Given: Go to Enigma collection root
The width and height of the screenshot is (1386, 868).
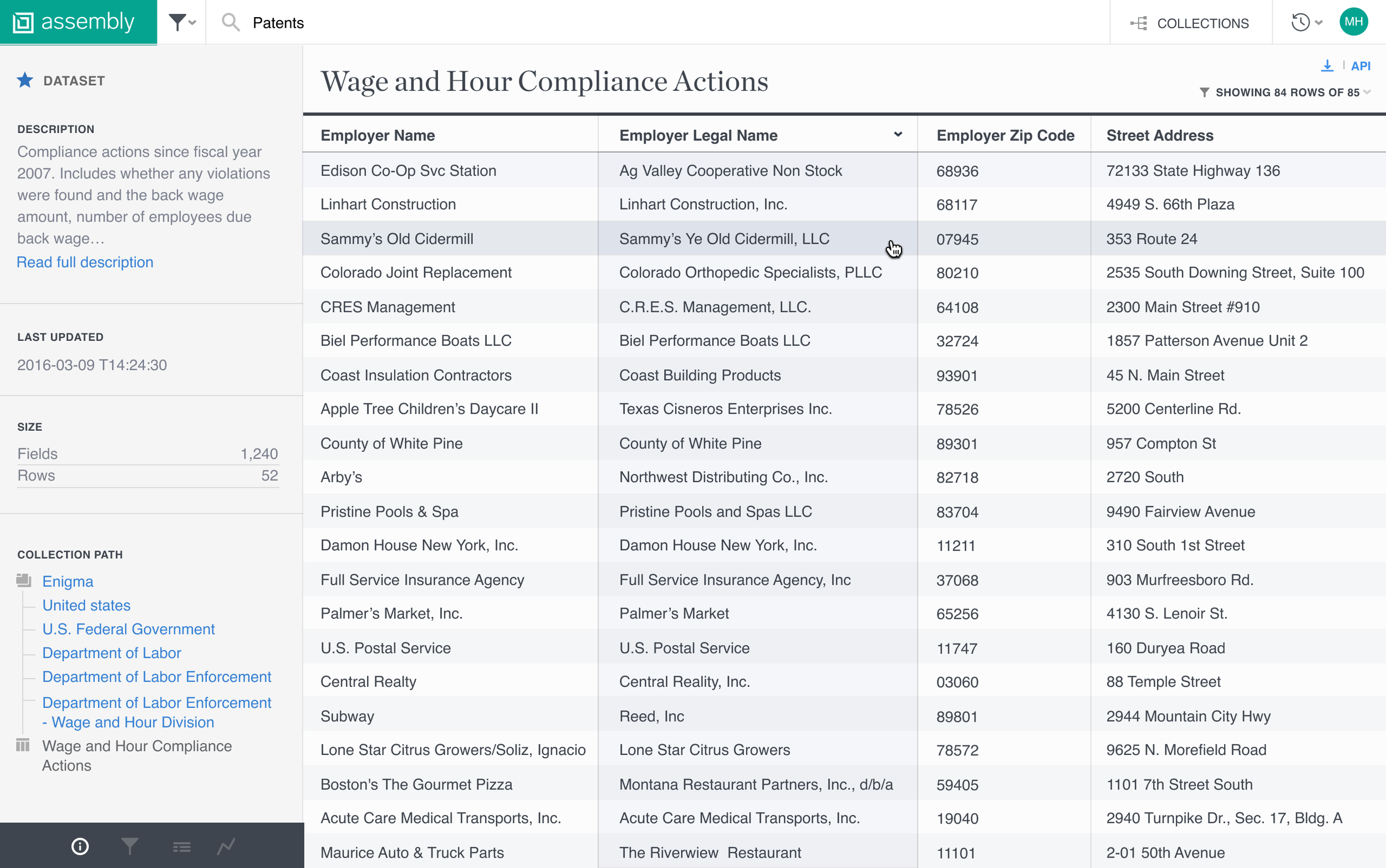Looking at the screenshot, I should coord(68,581).
